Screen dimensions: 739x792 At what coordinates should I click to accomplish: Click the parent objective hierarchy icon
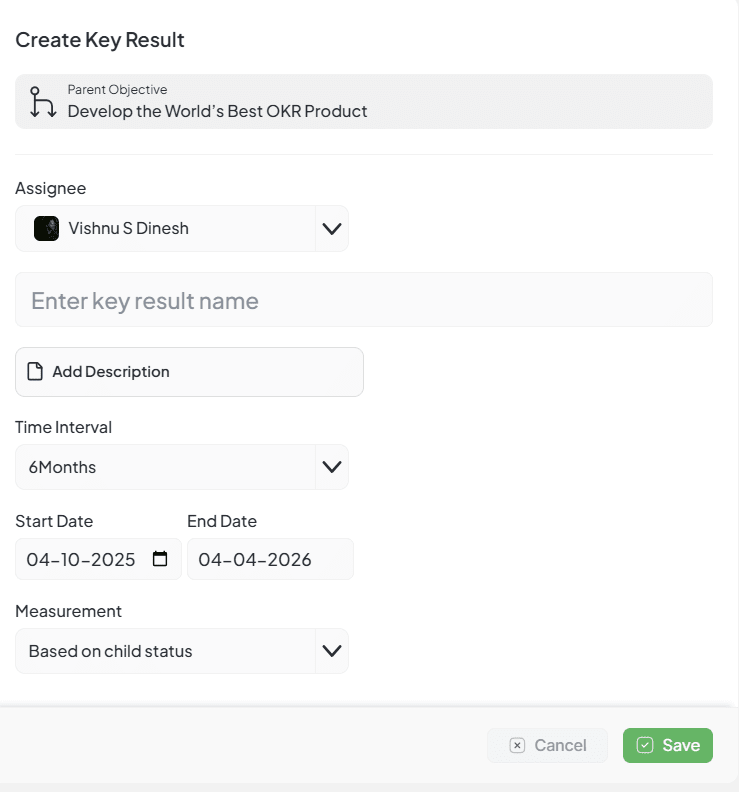42,102
